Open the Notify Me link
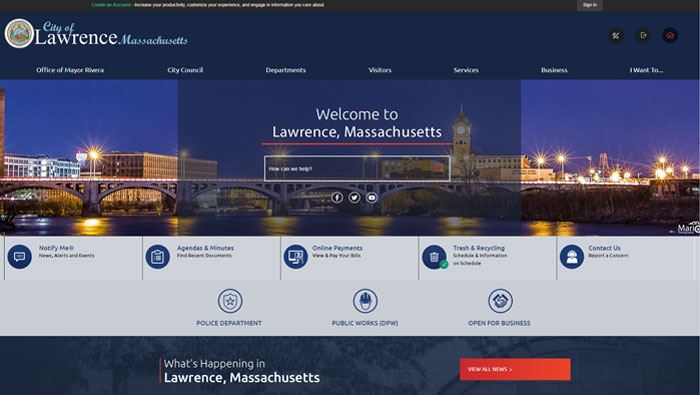 [x=56, y=248]
